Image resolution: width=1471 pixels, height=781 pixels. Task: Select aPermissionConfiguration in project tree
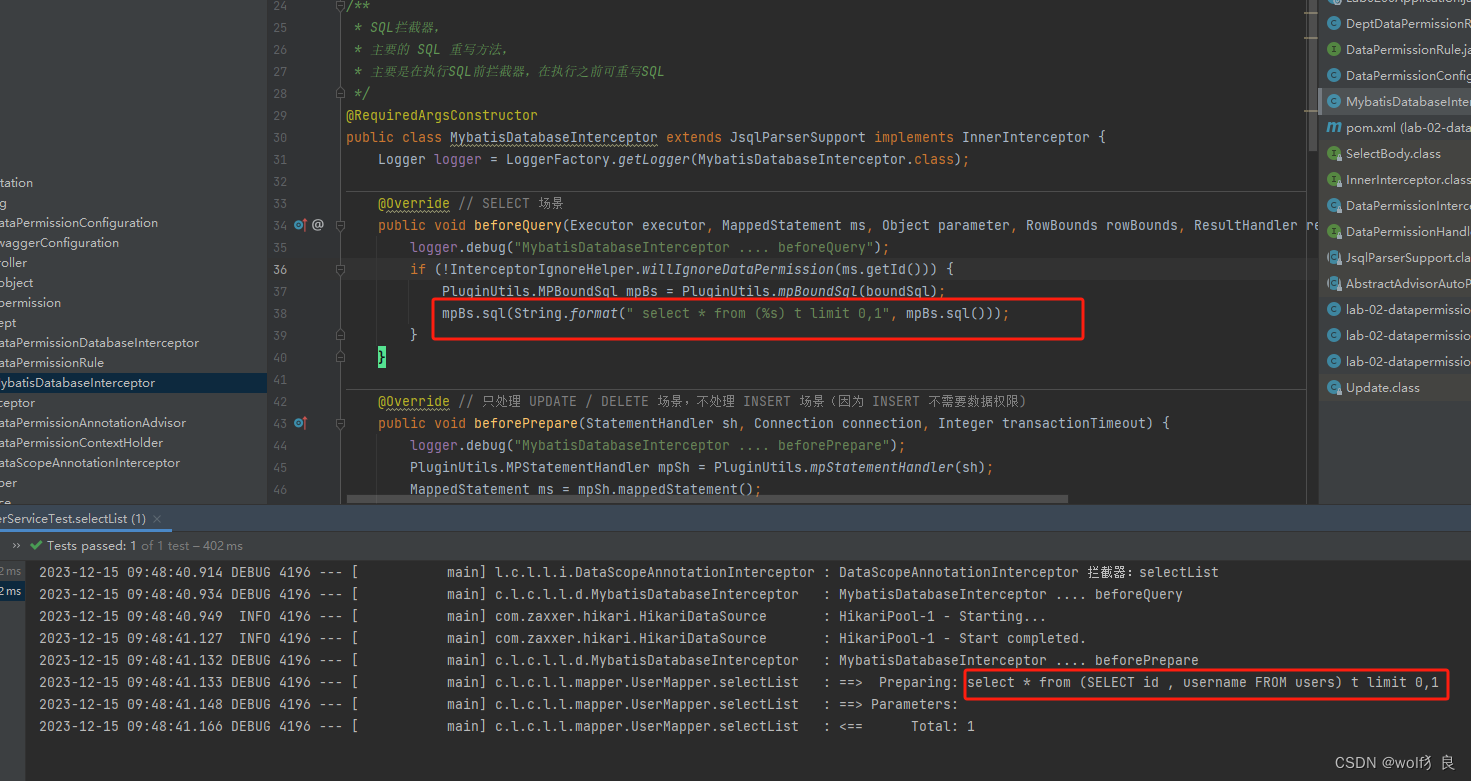point(79,223)
